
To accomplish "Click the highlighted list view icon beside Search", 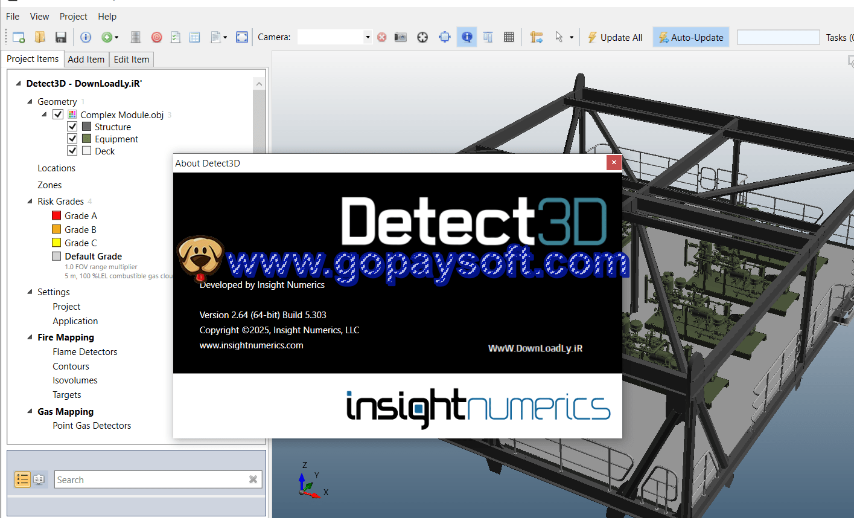I will click(x=22, y=479).
